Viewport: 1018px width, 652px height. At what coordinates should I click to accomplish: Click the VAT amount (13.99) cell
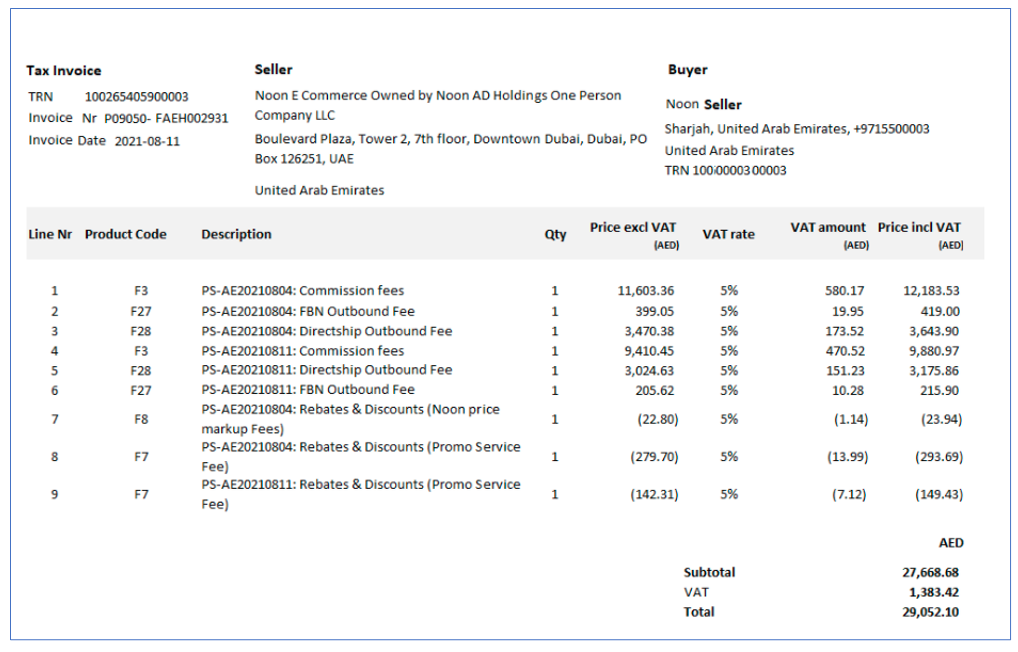pyautogui.click(x=846, y=457)
